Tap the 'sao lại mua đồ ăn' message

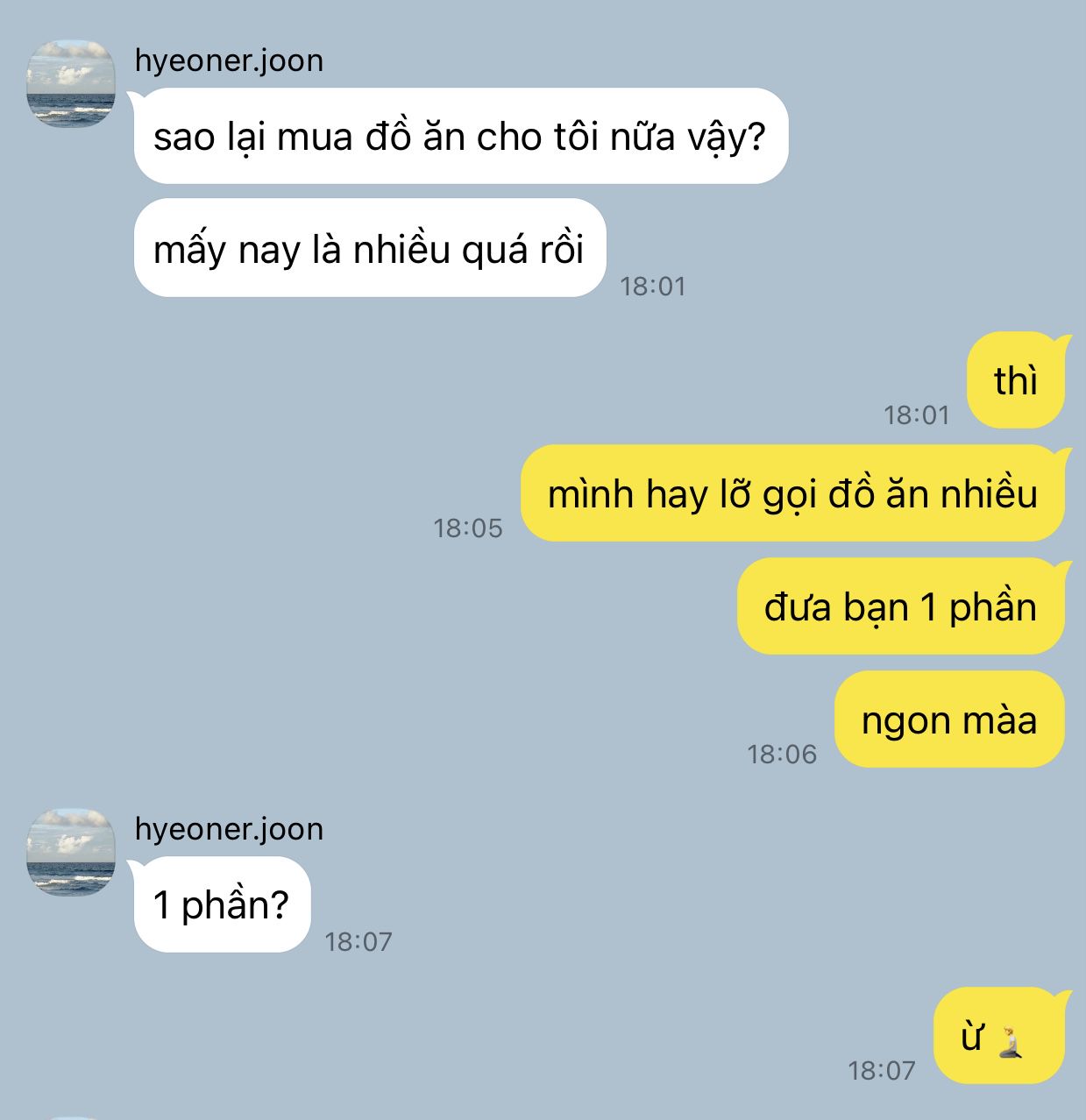(461, 137)
